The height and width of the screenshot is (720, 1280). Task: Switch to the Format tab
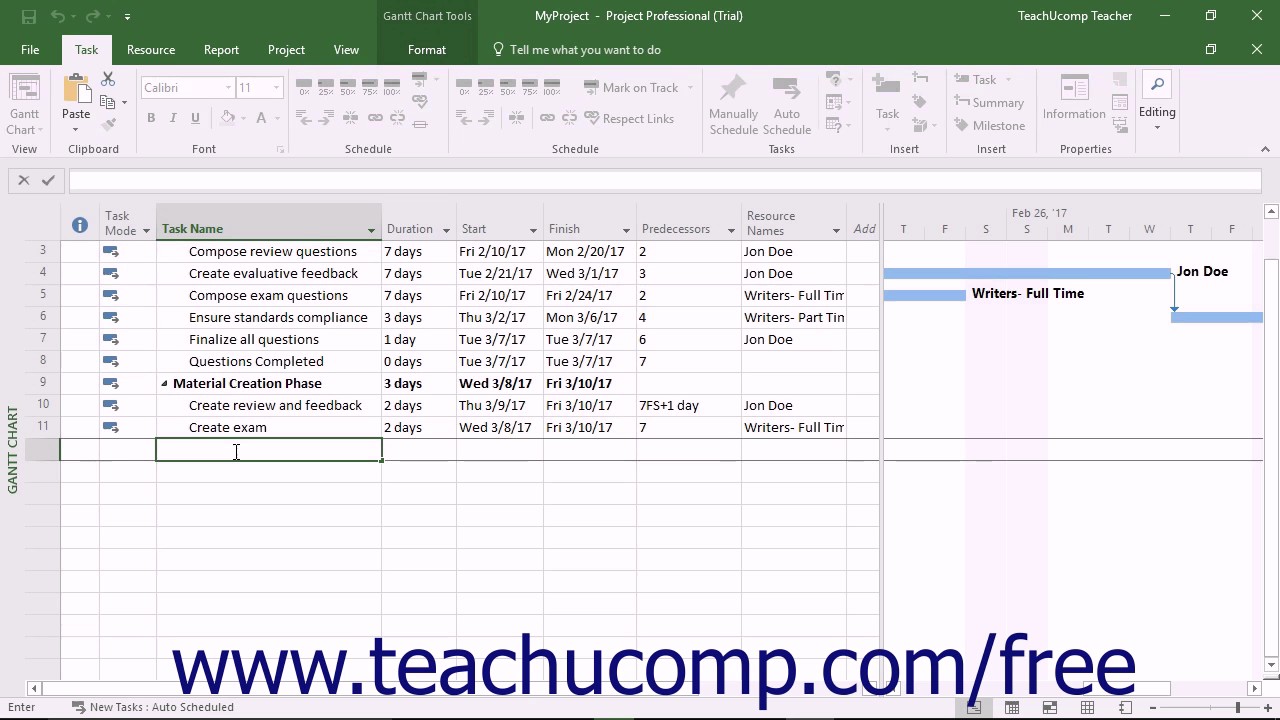tap(427, 50)
